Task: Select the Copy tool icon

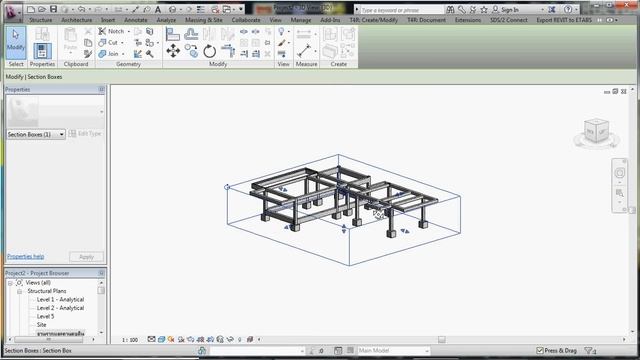Action: click(191, 51)
